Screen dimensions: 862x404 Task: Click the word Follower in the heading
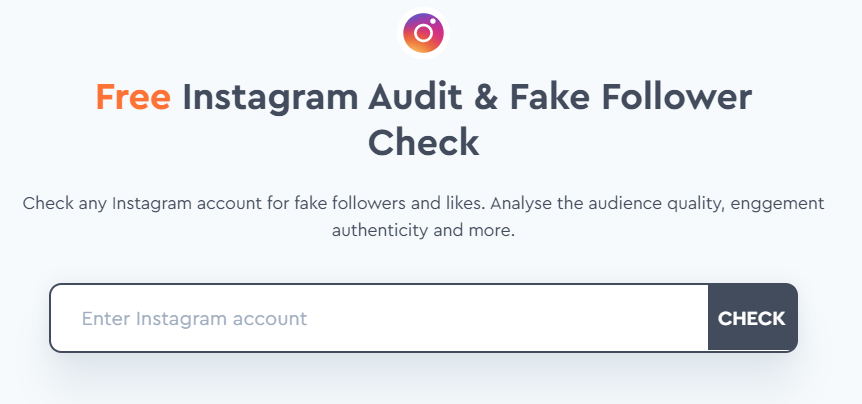[x=677, y=97]
